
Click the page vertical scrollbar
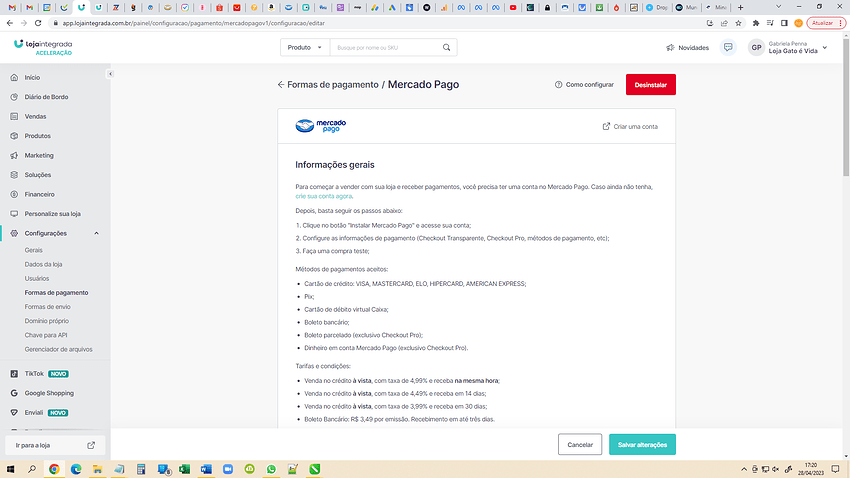tap(846, 108)
